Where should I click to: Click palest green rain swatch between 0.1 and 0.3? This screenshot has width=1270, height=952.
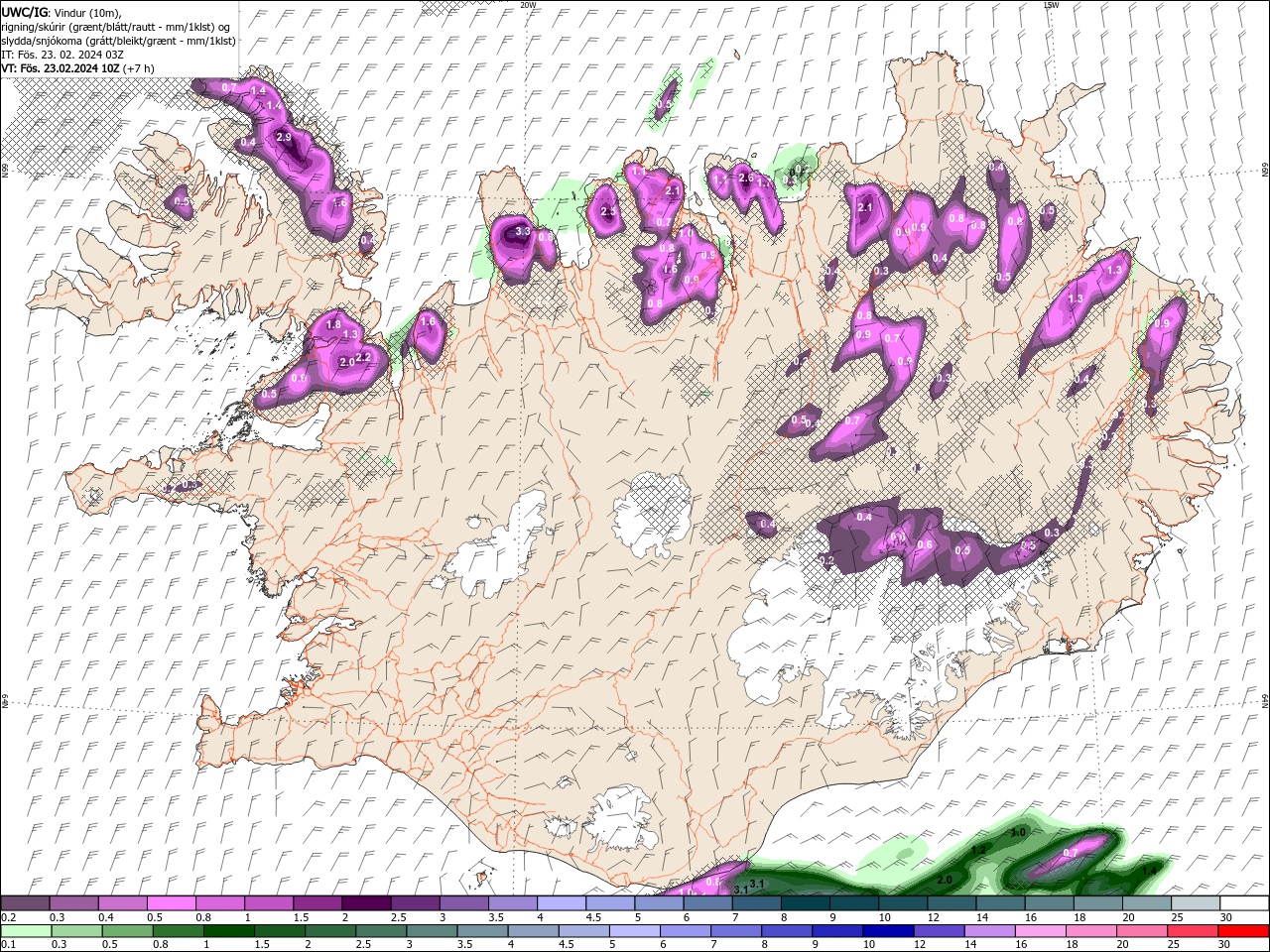click(25, 931)
